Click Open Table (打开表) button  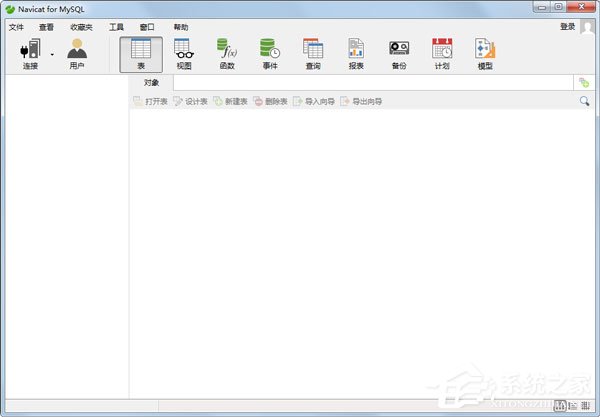[150, 101]
